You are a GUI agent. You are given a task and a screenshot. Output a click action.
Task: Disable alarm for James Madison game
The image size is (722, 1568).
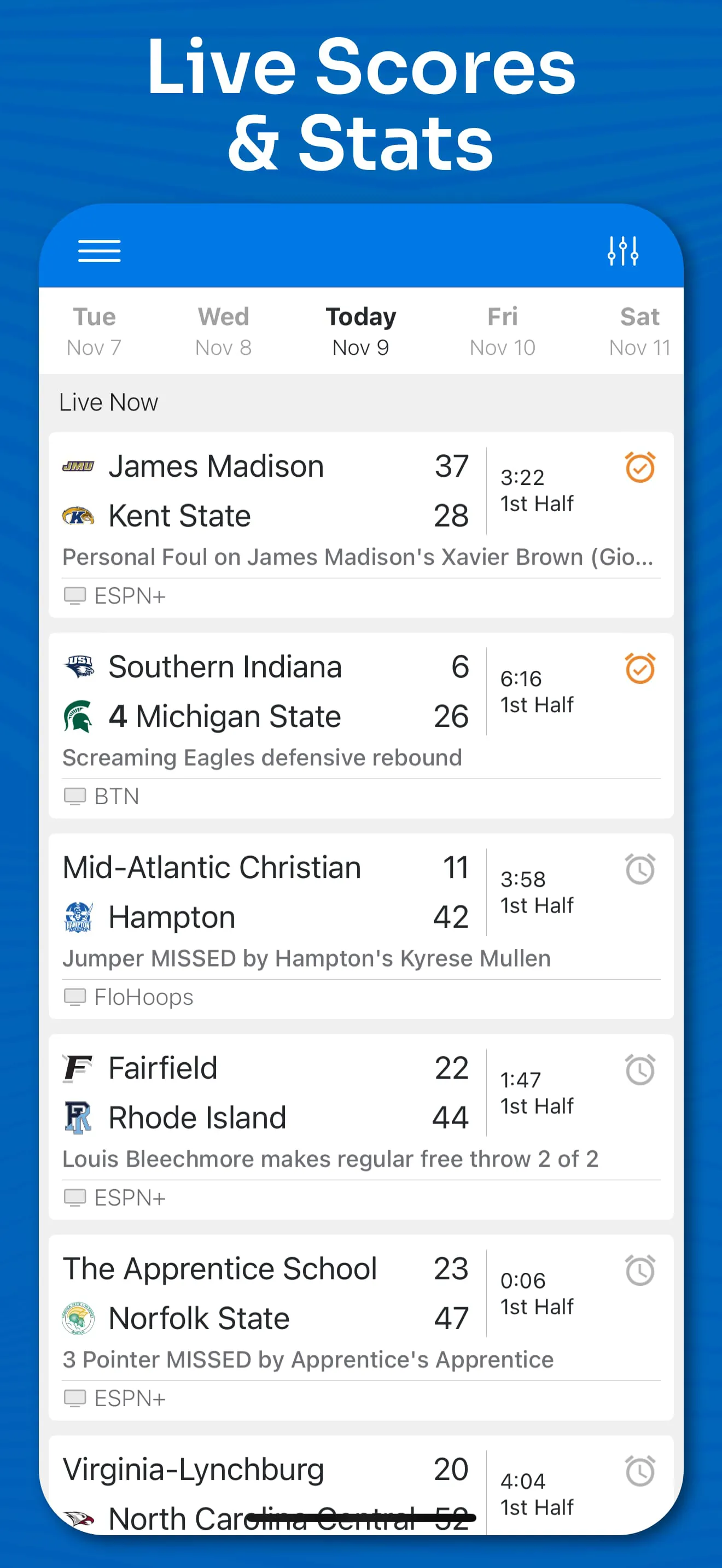640,467
